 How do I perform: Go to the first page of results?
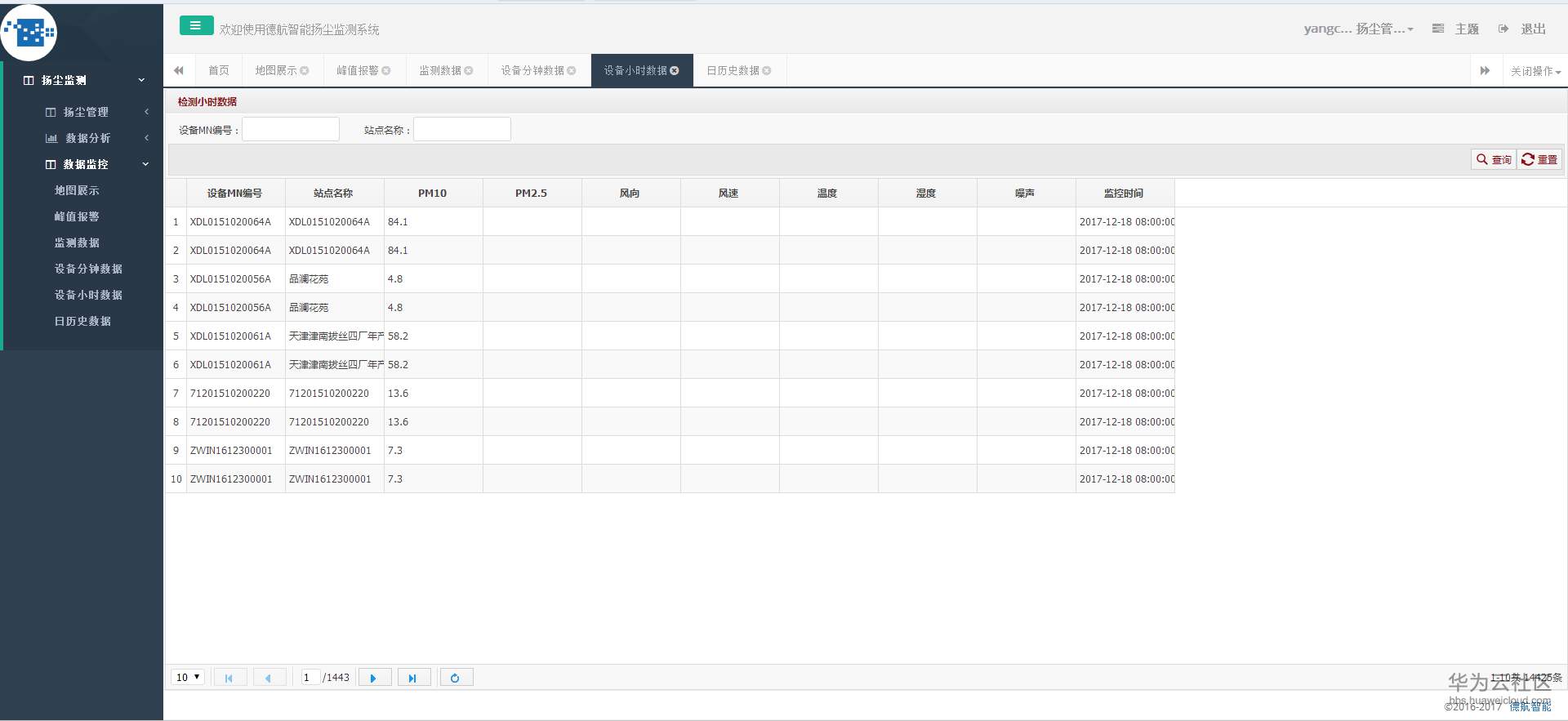229,678
